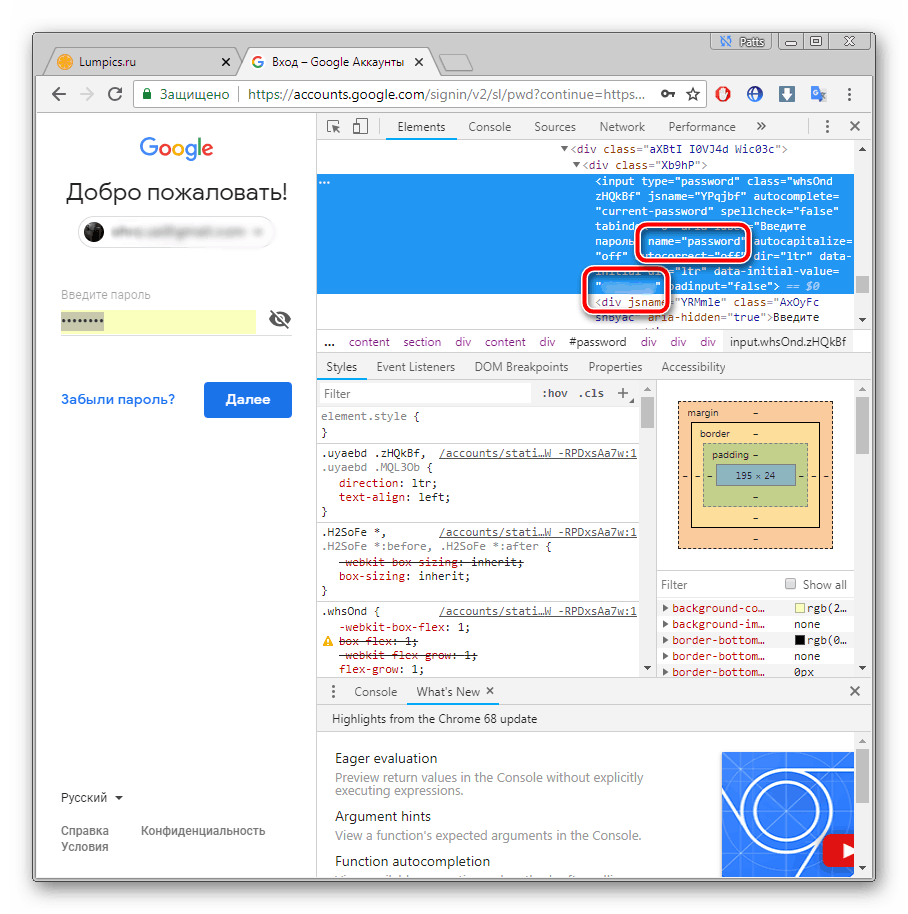Click the Забыли пароль? link
Viewport: 908px width, 914px height.
(118, 399)
